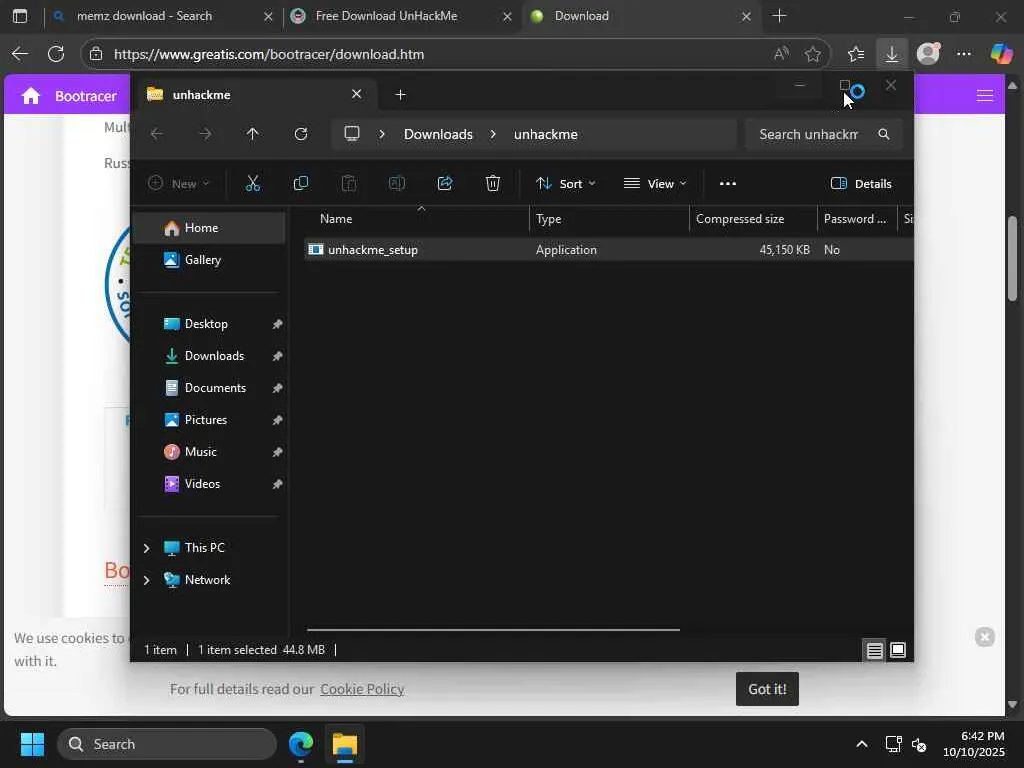Click Downloads breadcrumb in address bar
The height and width of the screenshot is (768, 1024).
point(438,134)
